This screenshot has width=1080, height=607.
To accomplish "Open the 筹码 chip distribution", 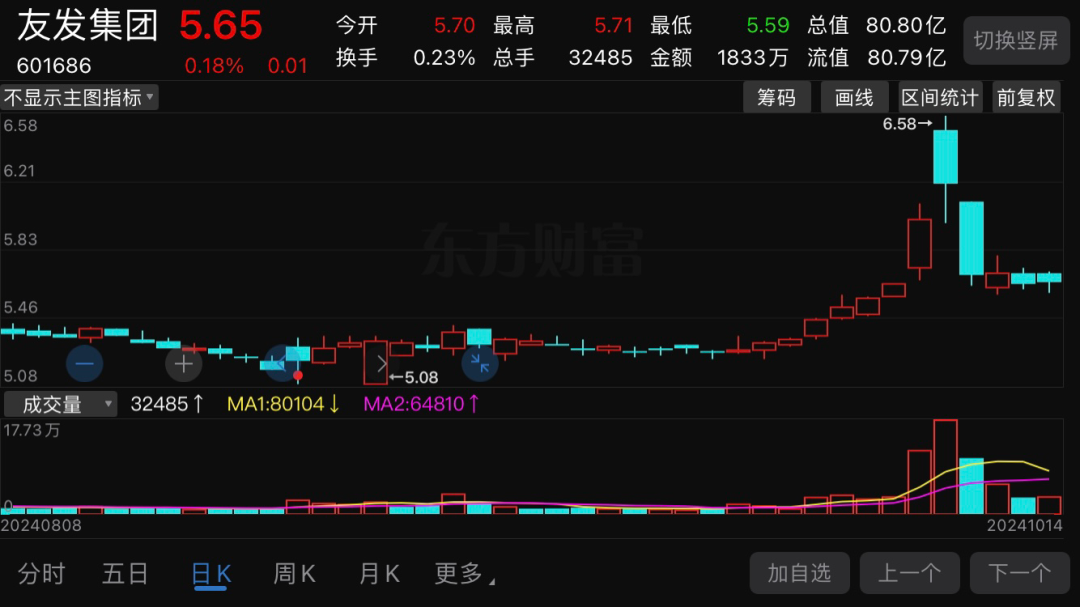I will coord(776,98).
